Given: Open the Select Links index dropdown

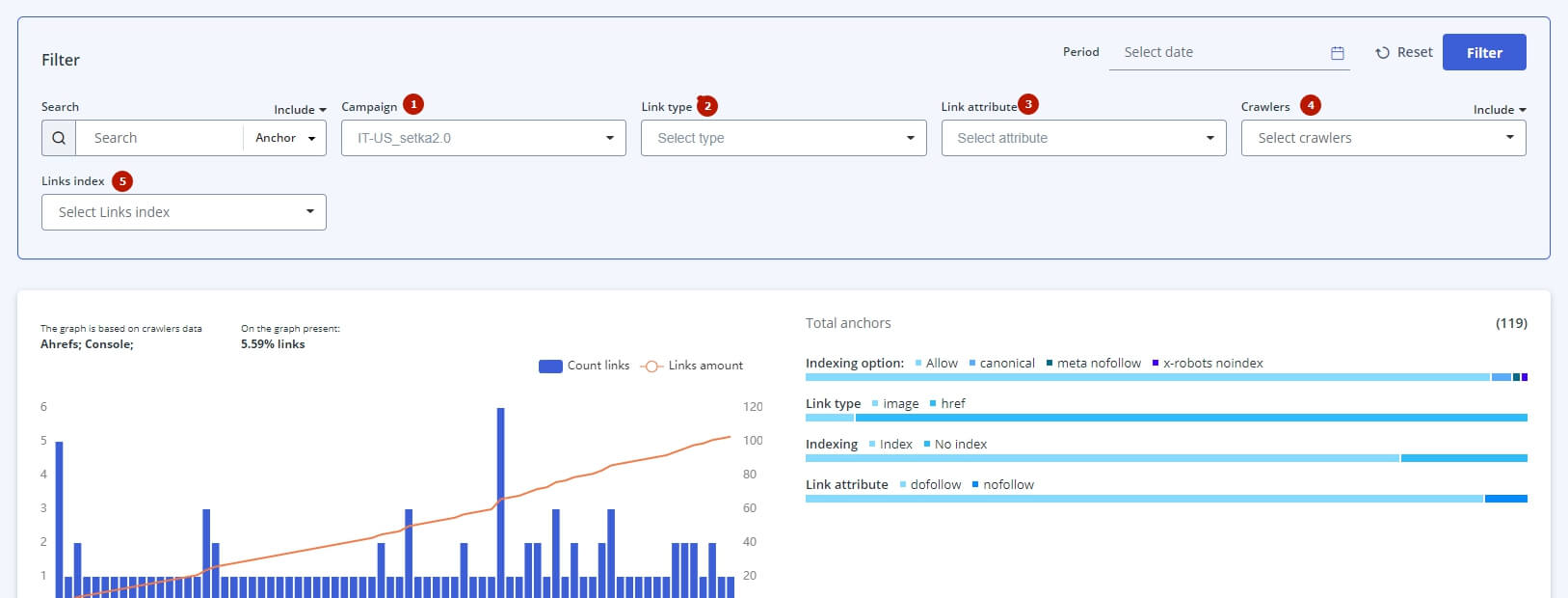Looking at the screenshot, I should 184,212.
